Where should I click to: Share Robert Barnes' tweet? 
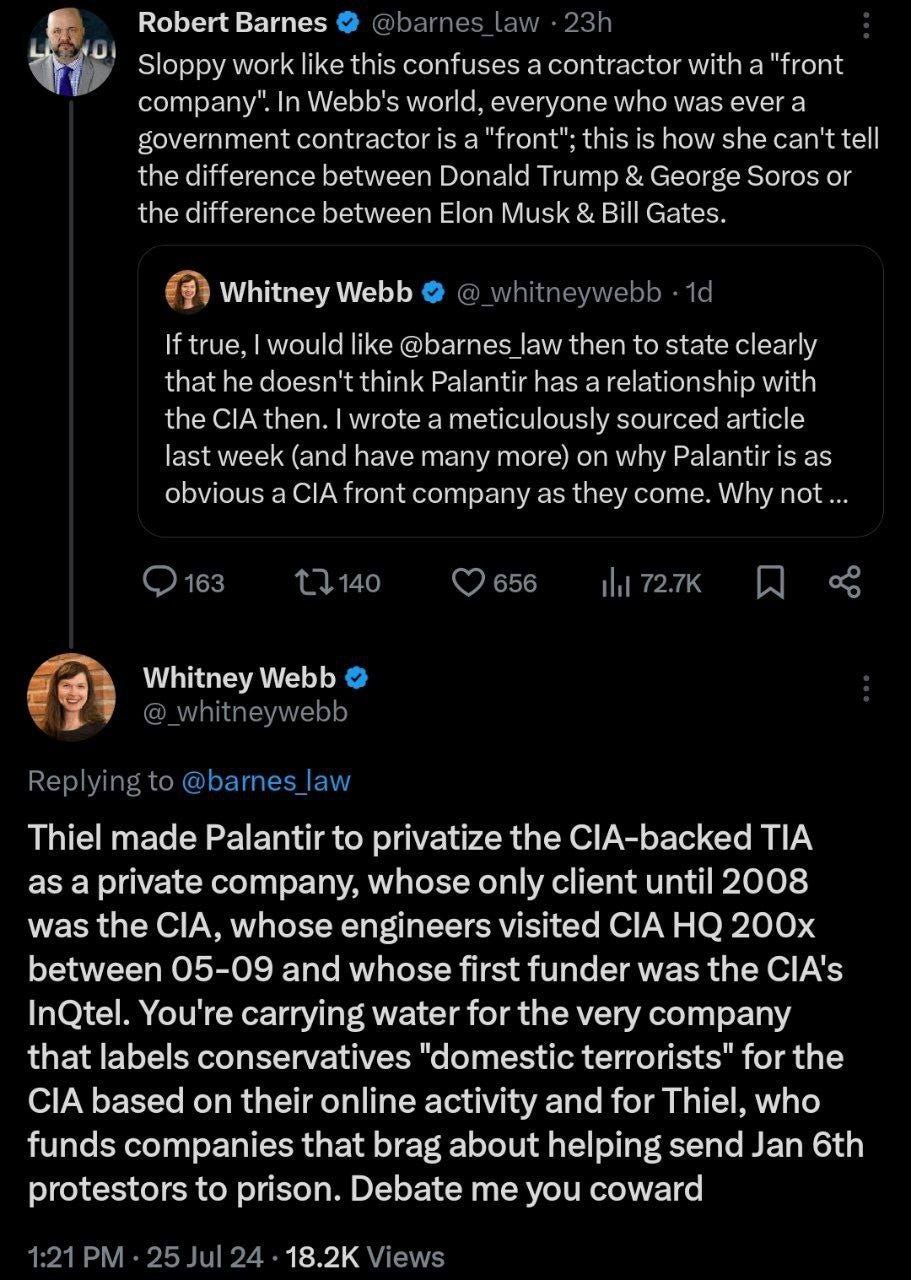[845, 582]
